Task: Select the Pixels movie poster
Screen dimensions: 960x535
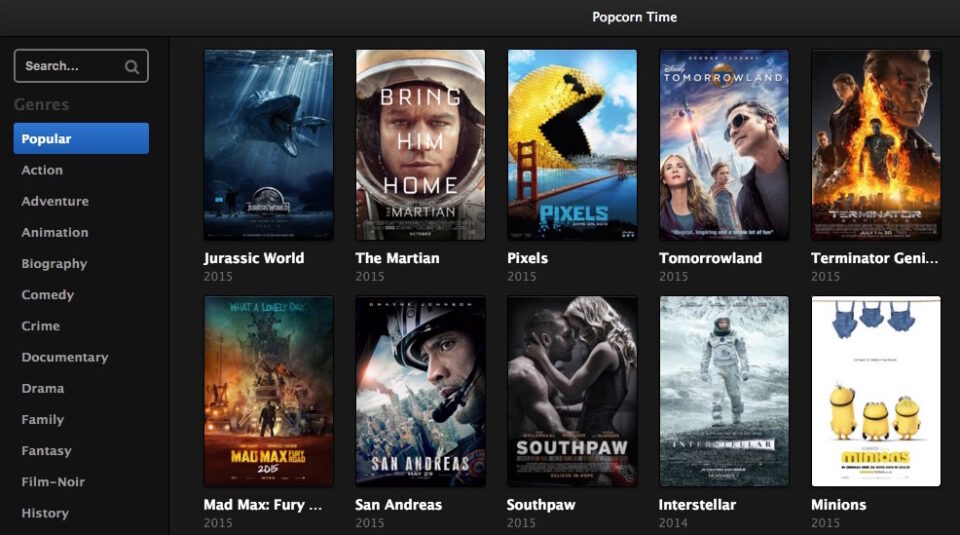Action: (x=572, y=145)
